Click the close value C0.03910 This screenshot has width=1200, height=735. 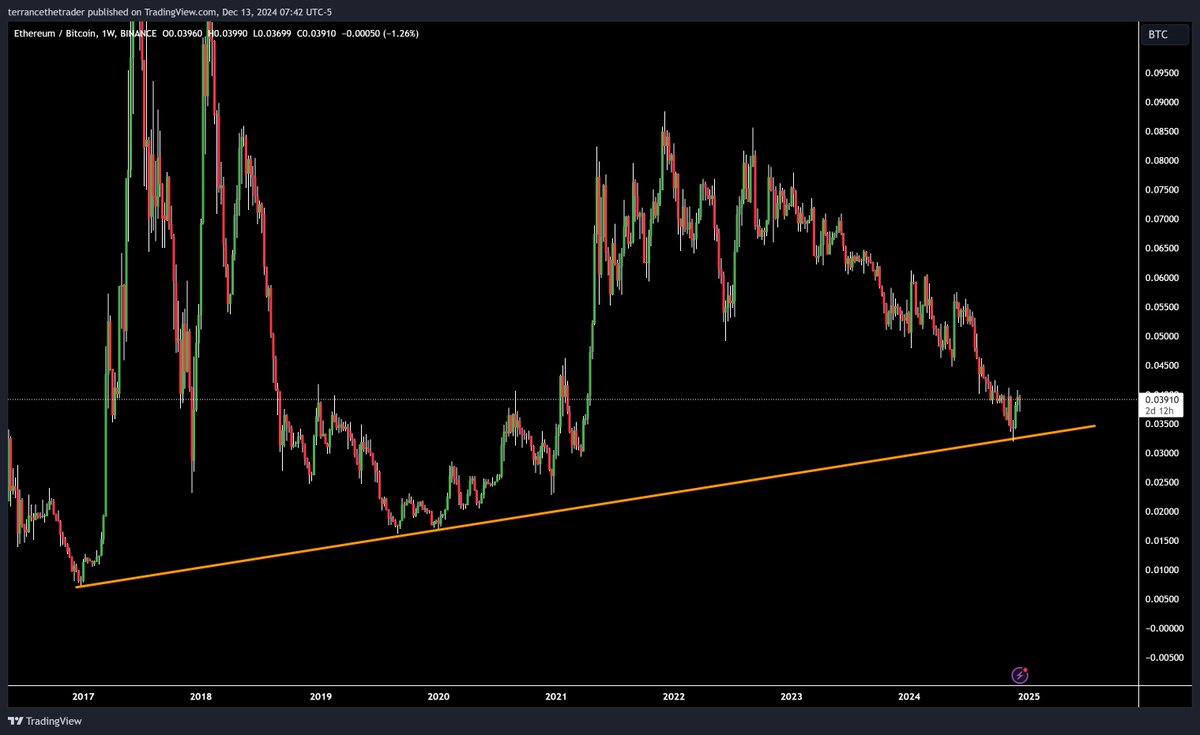316,34
